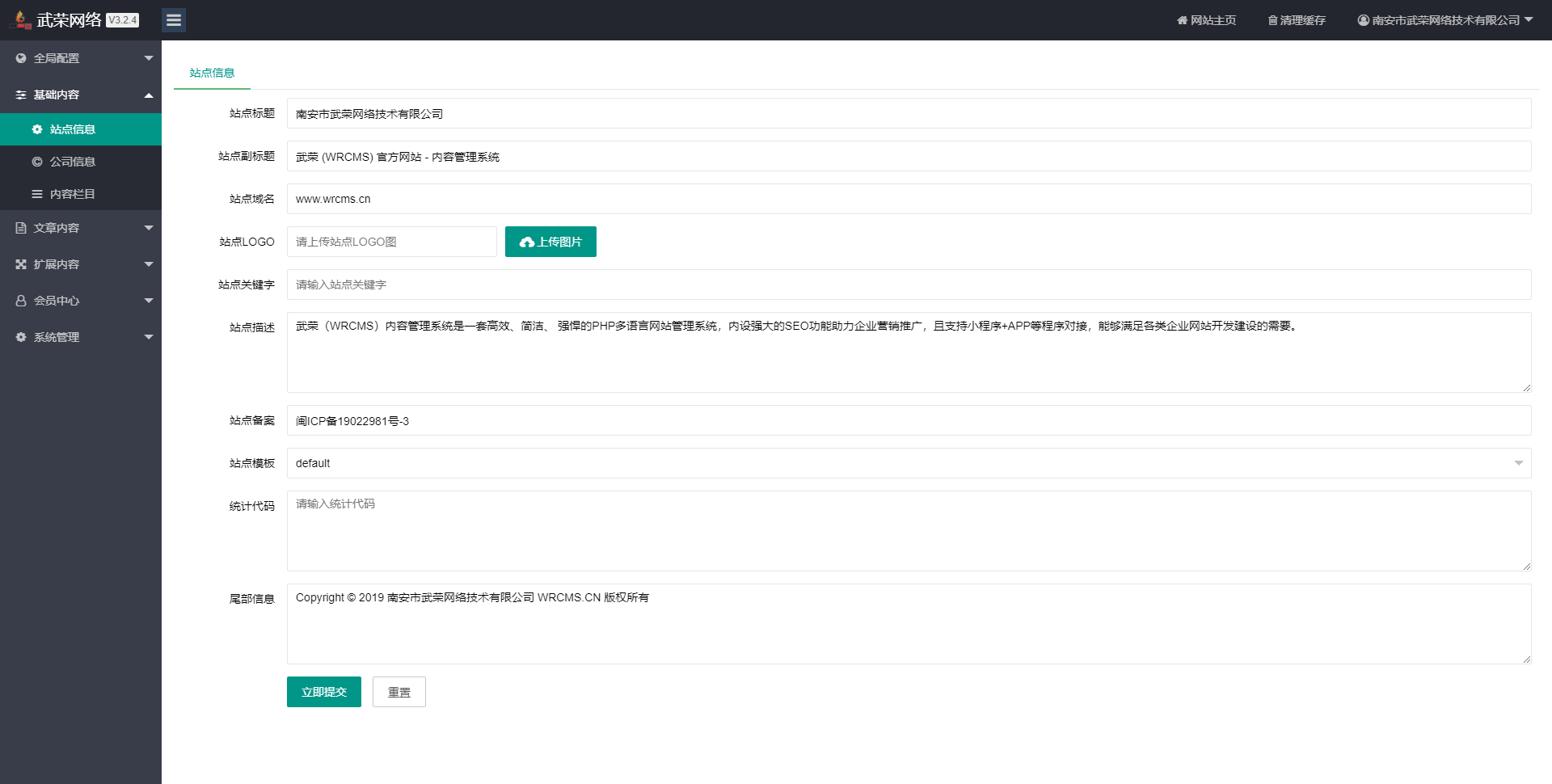Click the trash icon beside 清理缓存
Viewport: 1552px width, 784px height.
1272,20
